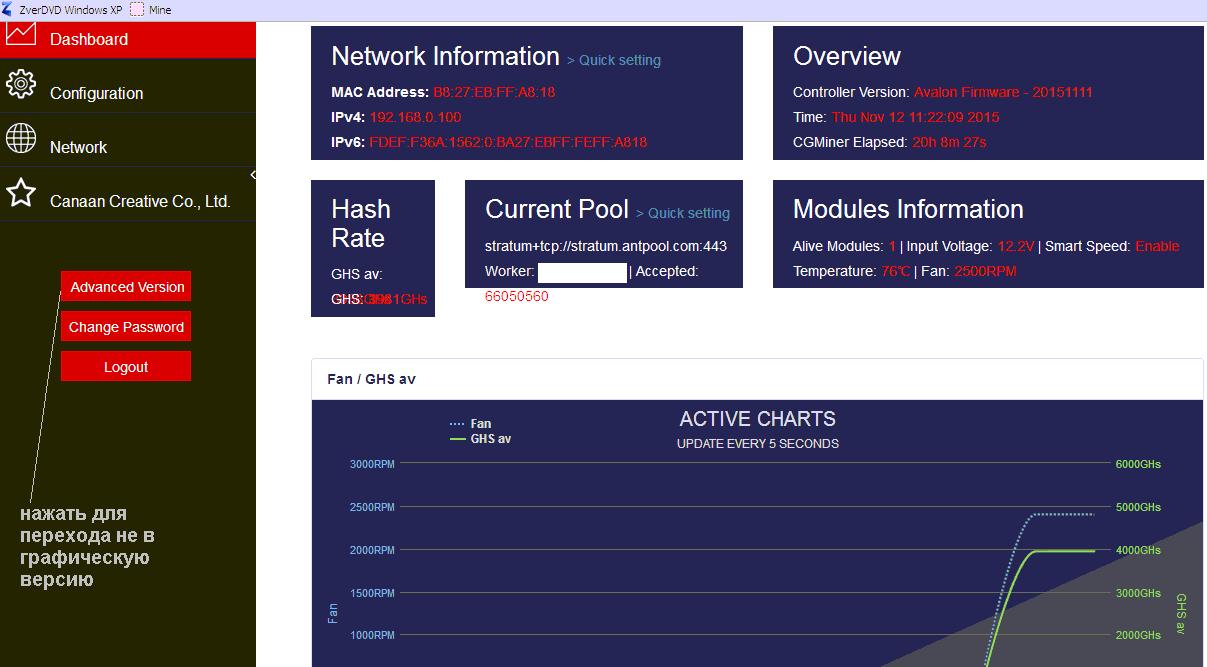Collapse the sidebar using the arrow handle
The image size is (1207, 667).
point(253,175)
